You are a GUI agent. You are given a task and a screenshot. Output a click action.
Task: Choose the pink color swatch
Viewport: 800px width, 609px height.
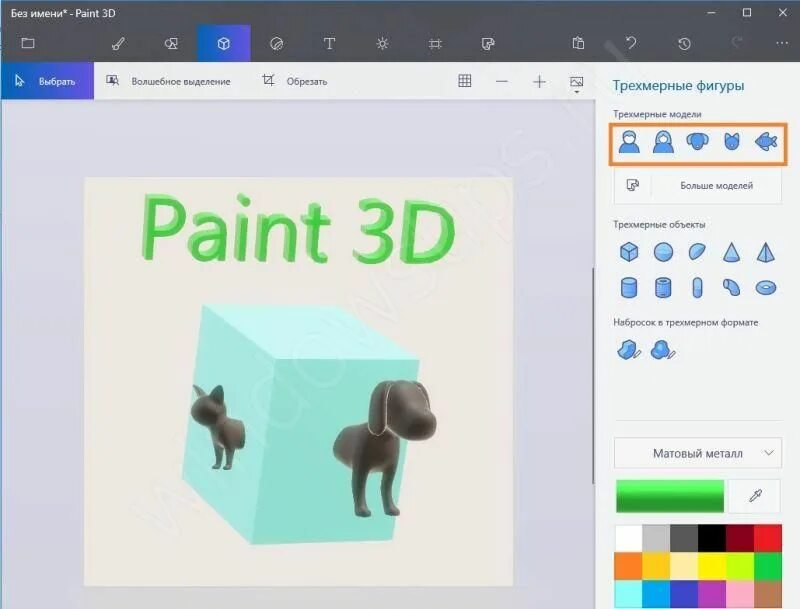(x=740, y=594)
